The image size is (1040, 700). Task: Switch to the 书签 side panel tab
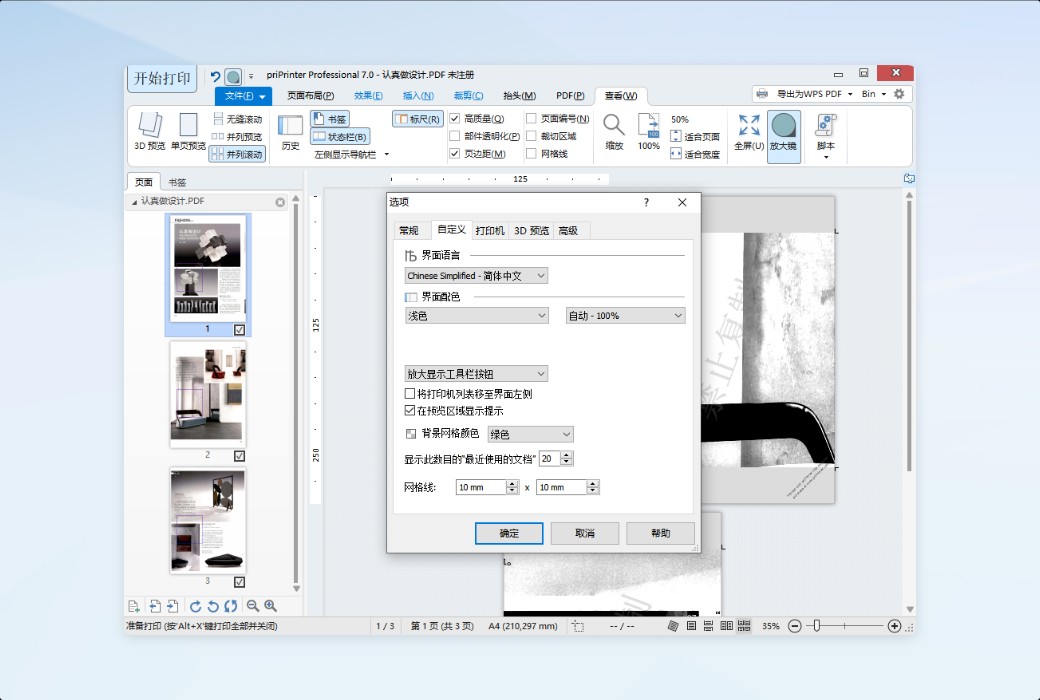click(x=177, y=182)
